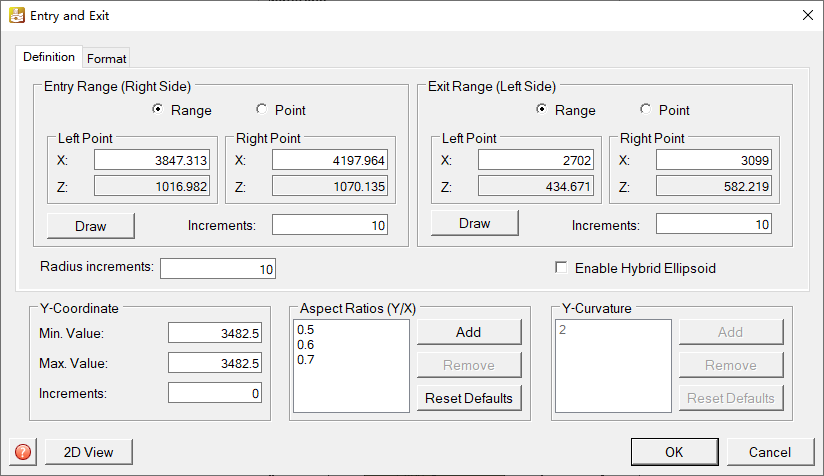This screenshot has width=824, height=476.
Task: Select aspect ratio 0.5 in list
Action: (305, 329)
